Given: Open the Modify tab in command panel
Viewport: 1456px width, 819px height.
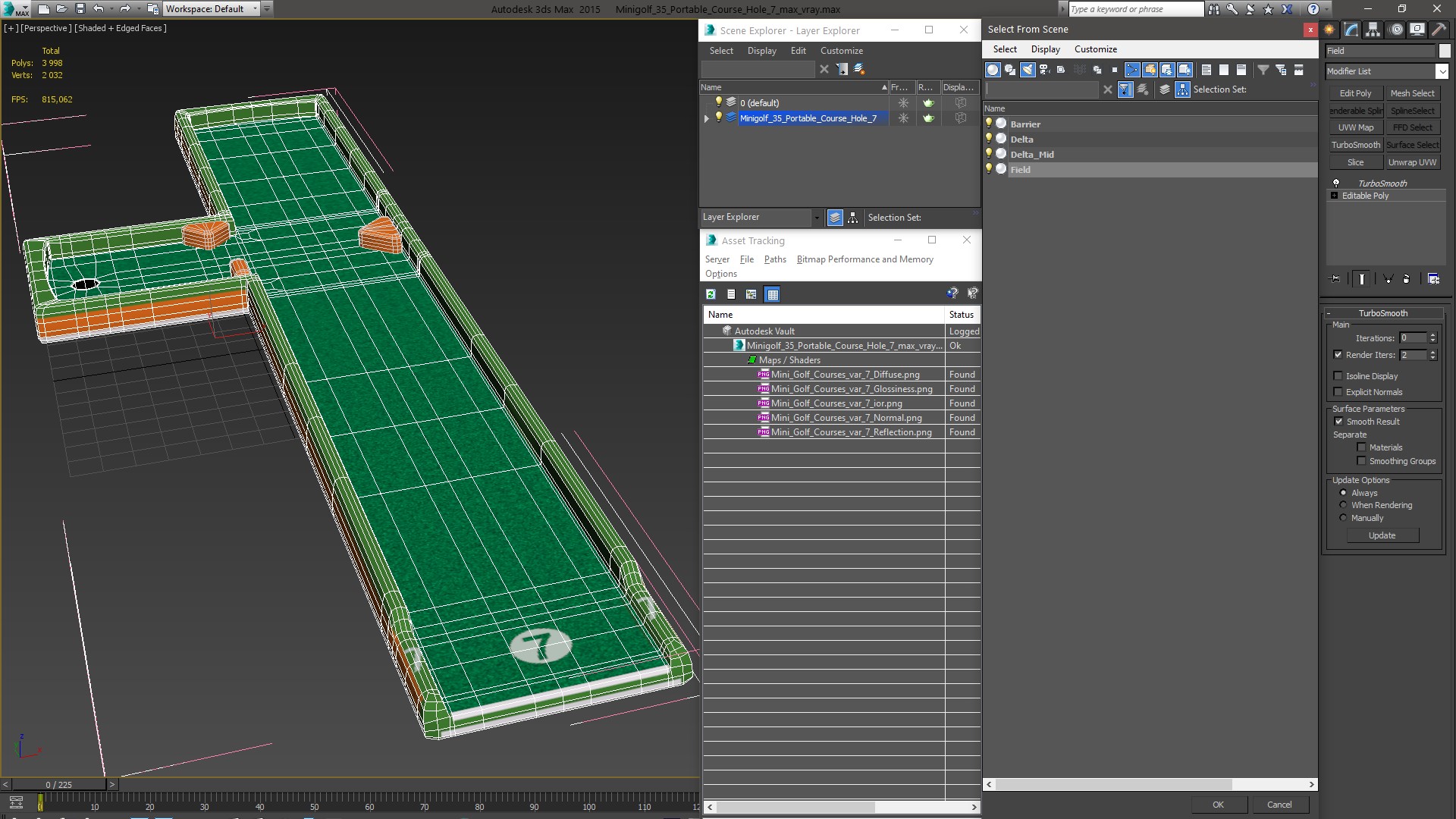Looking at the screenshot, I should 1351,30.
